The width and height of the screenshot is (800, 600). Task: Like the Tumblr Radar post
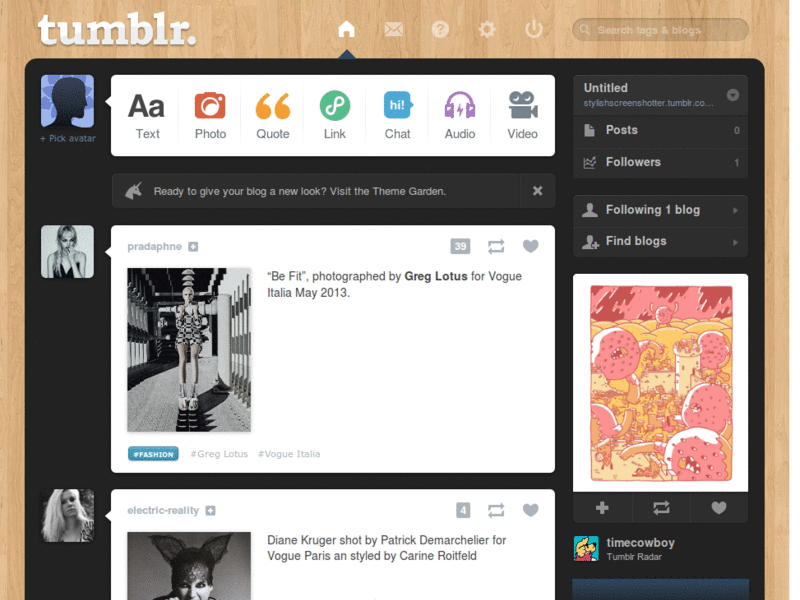tap(719, 508)
